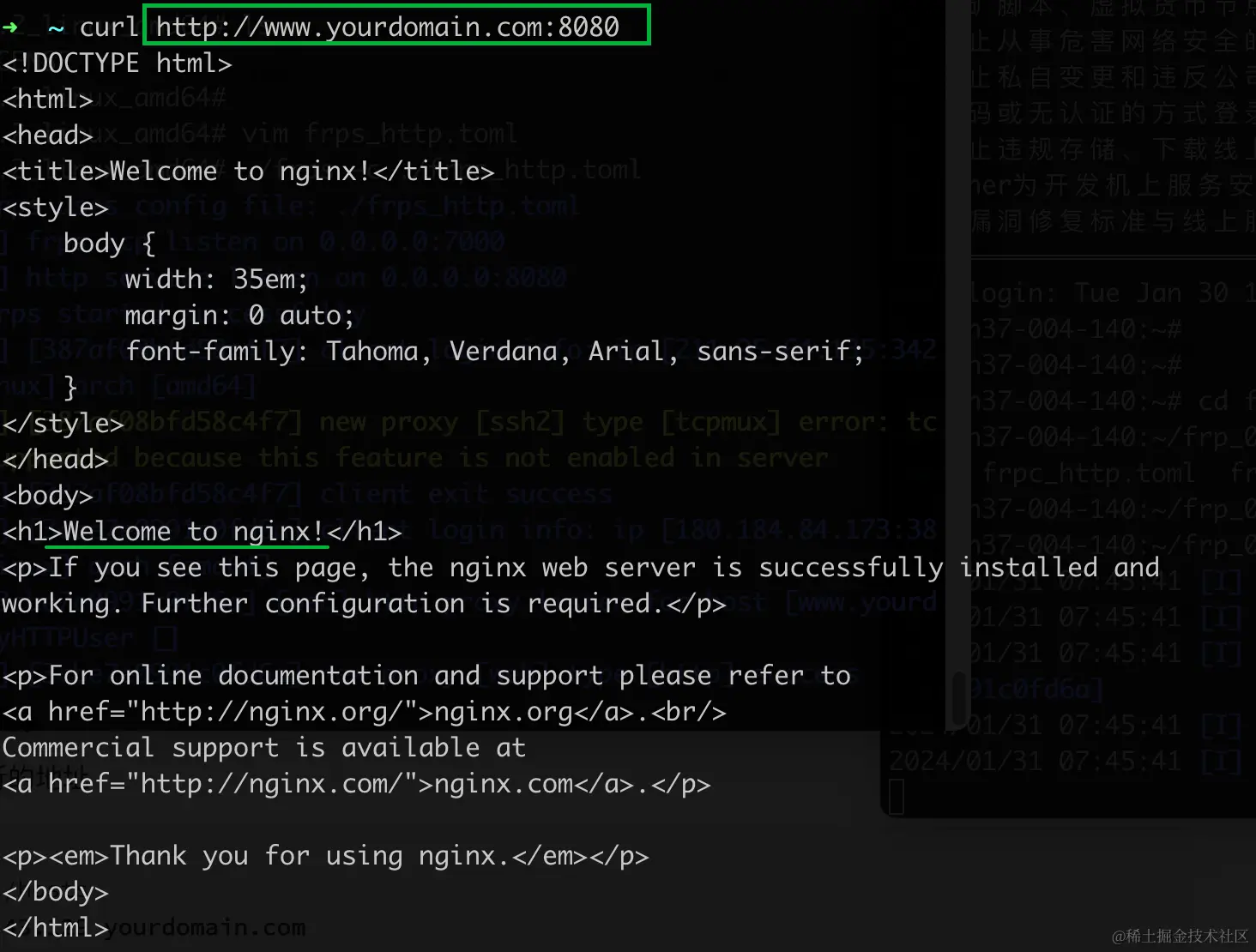This screenshot has width=1256, height=952.
Task: Click the 'margin: 0 auto;' line
Action: pyautogui.click(x=239, y=316)
